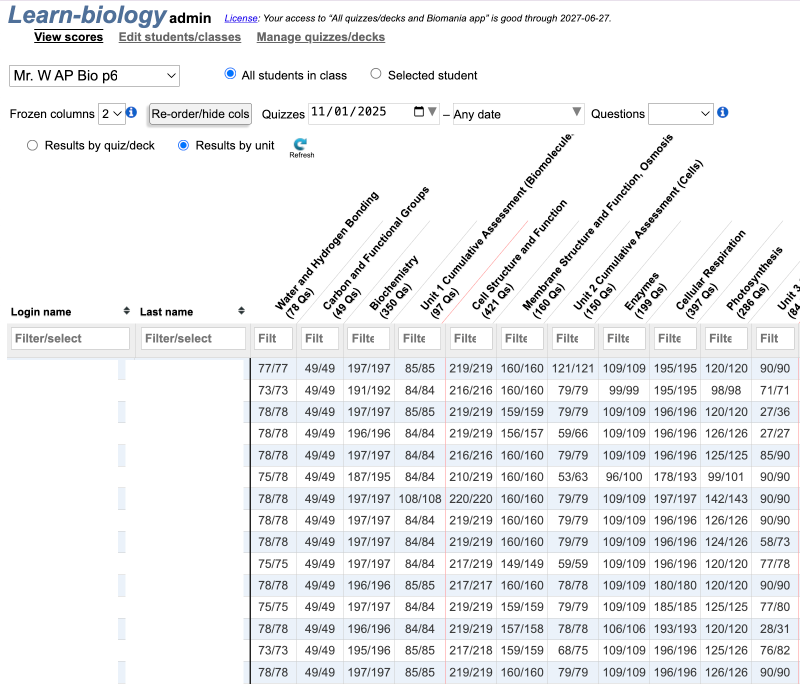Open the Frozen columns number dropdown
The height and width of the screenshot is (684, 800).
click(x=111, y=114)
